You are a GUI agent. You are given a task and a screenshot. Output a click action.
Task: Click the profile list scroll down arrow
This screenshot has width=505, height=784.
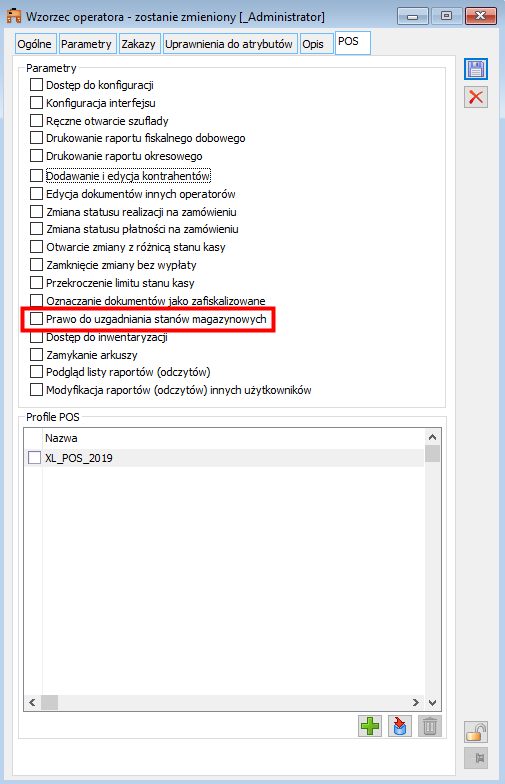coord(432,702)
